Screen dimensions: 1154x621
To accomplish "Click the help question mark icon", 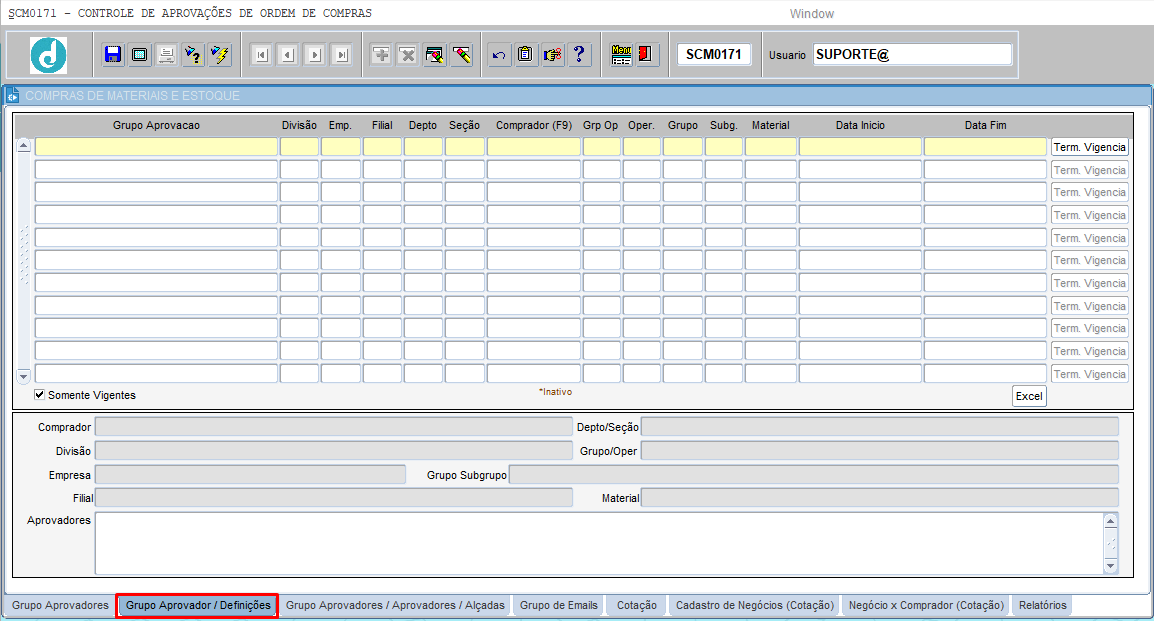I will coord(579,54).
